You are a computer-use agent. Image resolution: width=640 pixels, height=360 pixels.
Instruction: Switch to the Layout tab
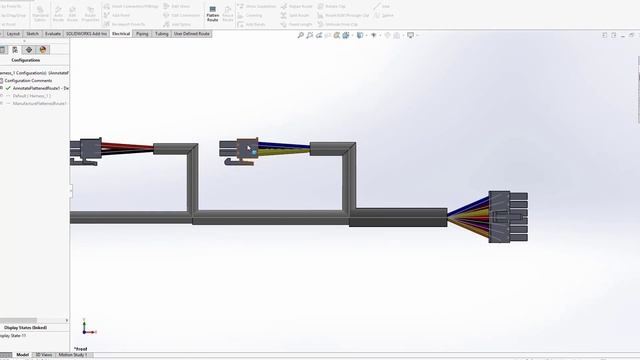(x=13, y=34)
